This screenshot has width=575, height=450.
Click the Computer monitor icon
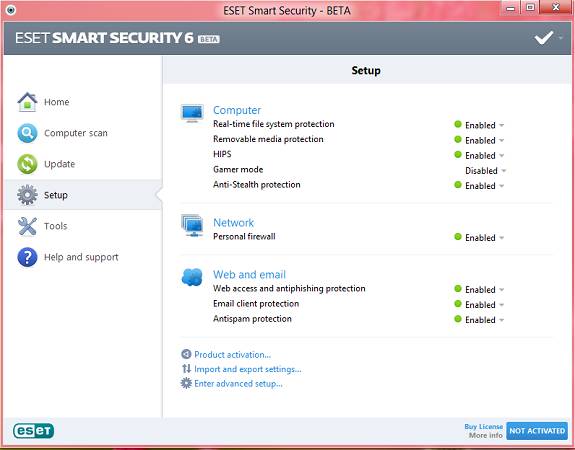point(192,113)
